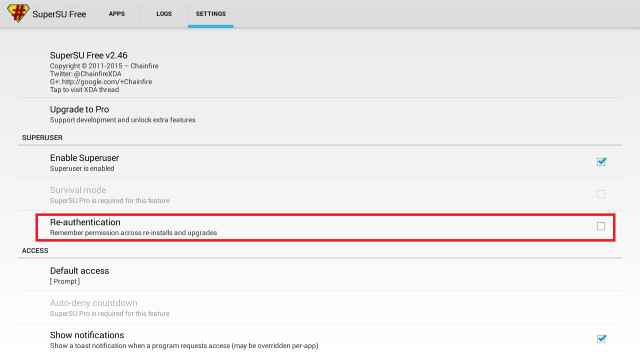Toggle the Survival mode checkbox
The image size is (640, 360).
tap(601, 194)
